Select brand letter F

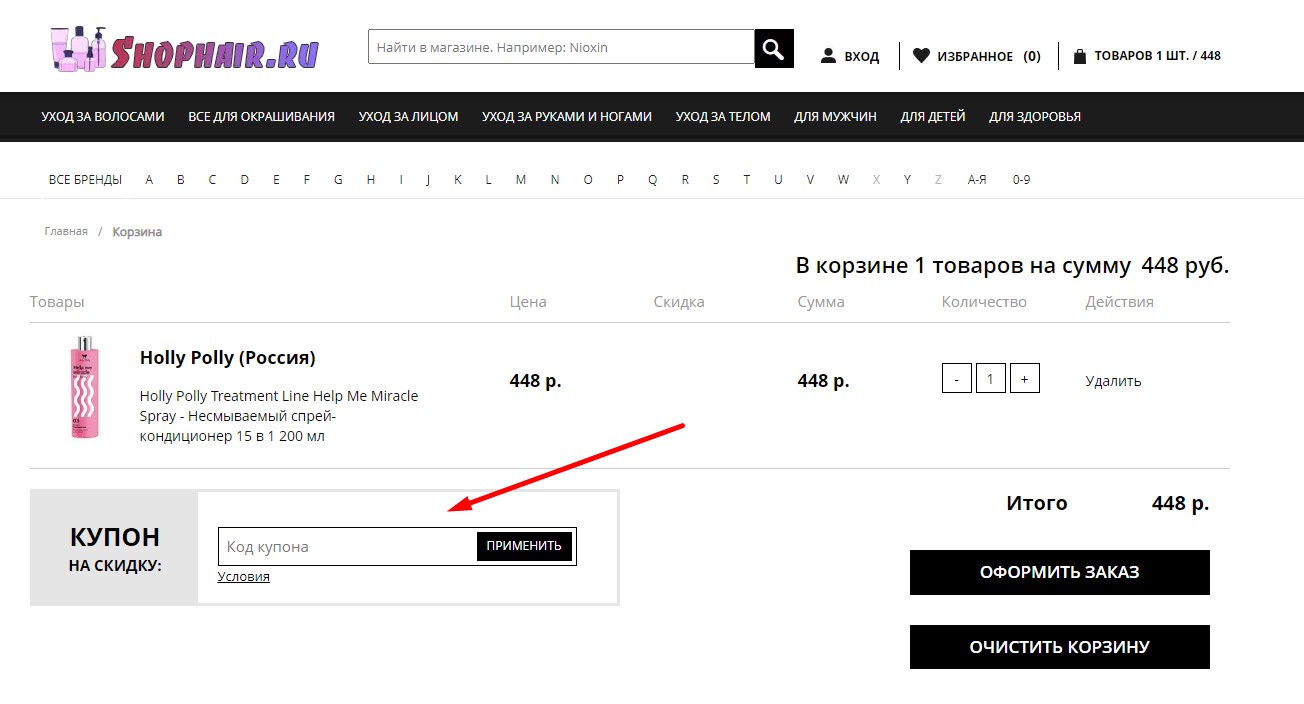tap(307, 180)
